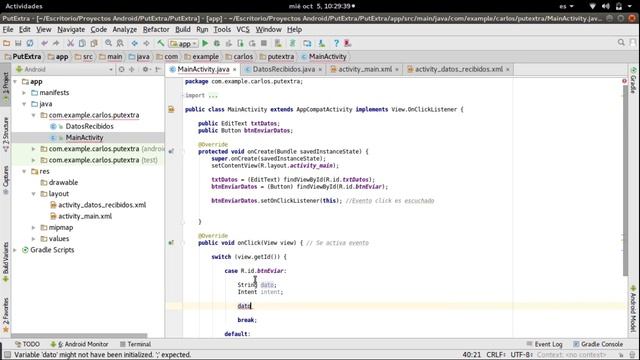Toggle the Android Monitor tool window
Screen dimensions: 640x360
(x=79, y=344)
